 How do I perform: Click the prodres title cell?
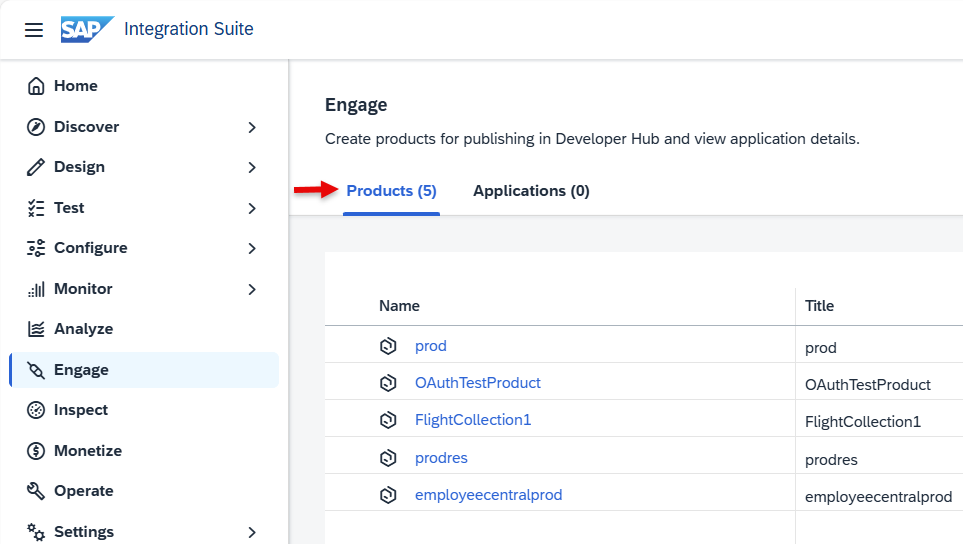click(x=831, y=460)
